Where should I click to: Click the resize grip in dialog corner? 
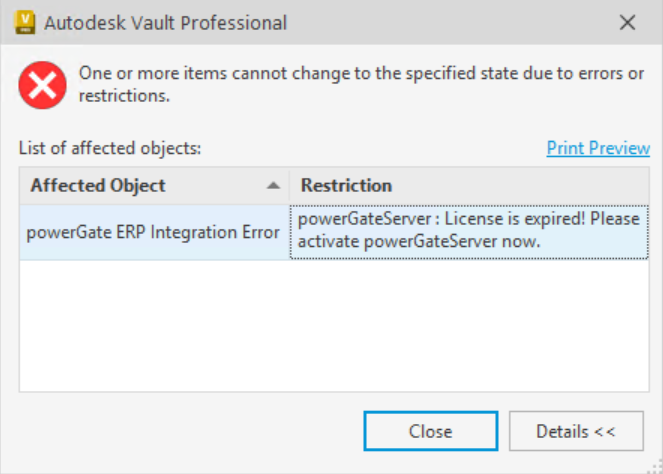click(655, 466)
